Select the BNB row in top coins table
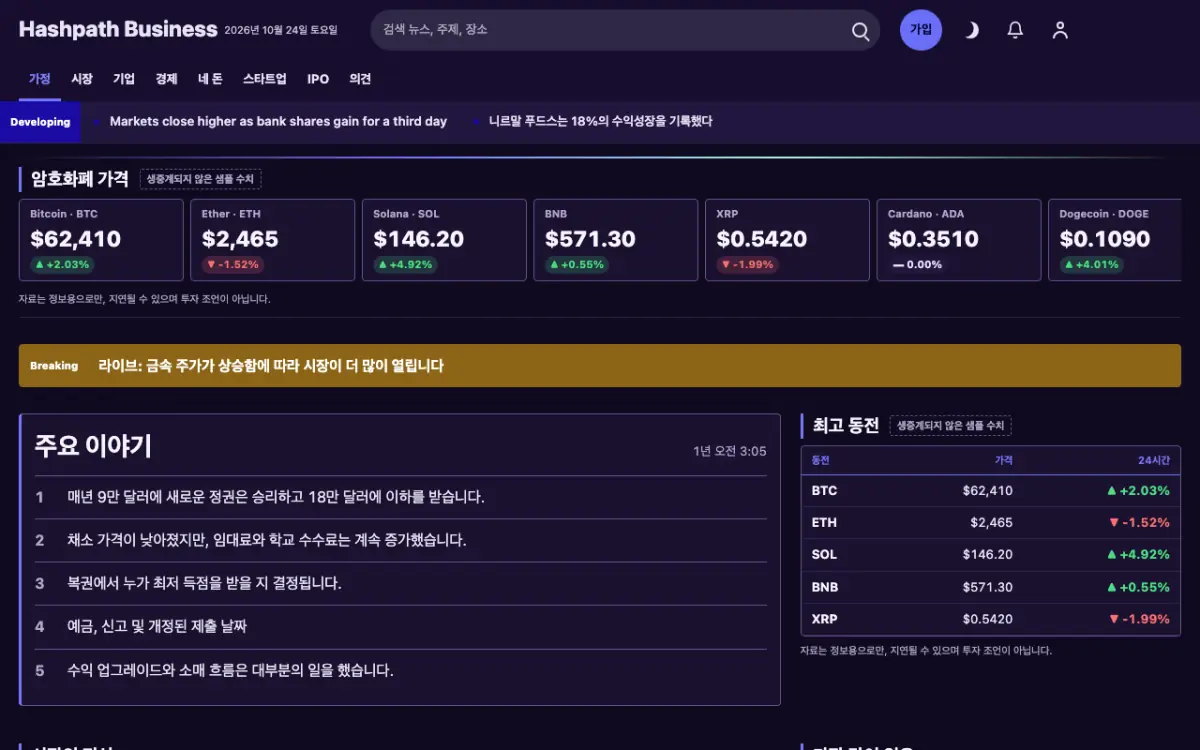Viewport: 1200px width, 750px height. (990, 587)
